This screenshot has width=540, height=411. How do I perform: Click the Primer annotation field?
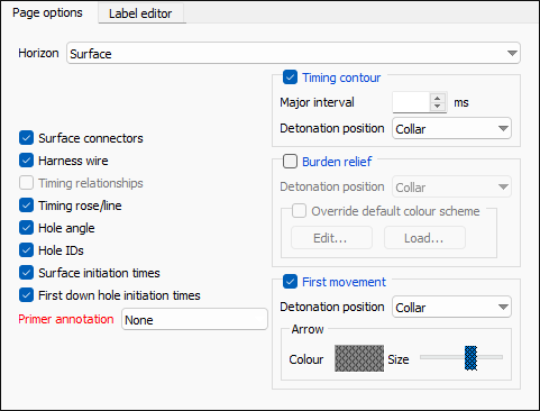click(194, 319)
